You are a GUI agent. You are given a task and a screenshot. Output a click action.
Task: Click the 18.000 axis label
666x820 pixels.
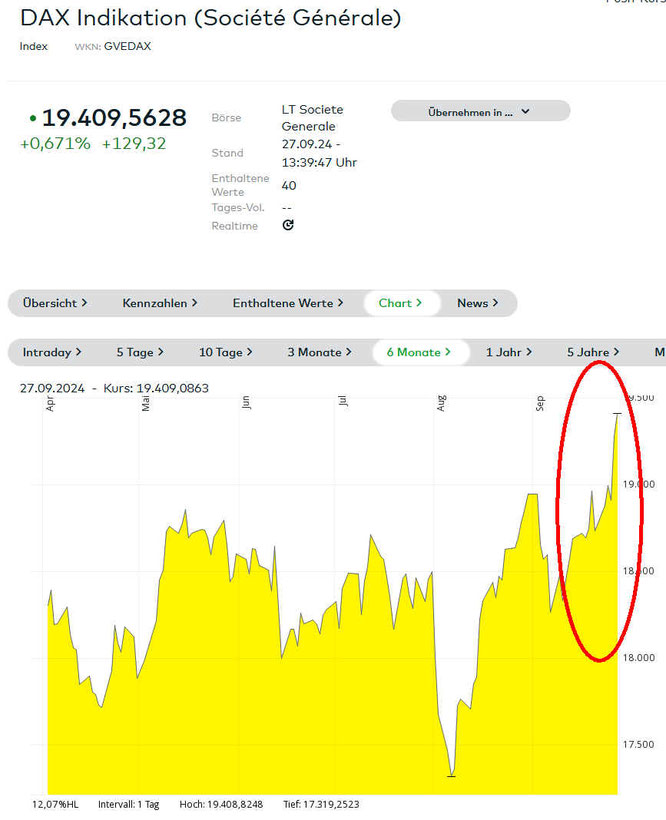point(638,657)
